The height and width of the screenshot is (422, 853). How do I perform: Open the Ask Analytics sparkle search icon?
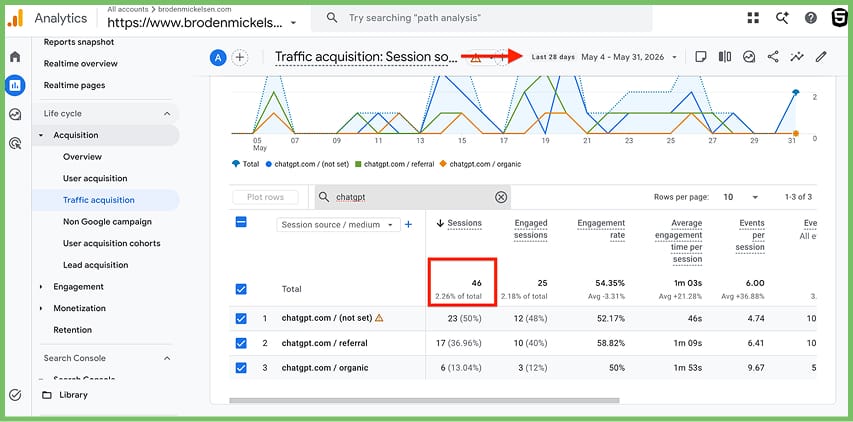tap(782, 18)
